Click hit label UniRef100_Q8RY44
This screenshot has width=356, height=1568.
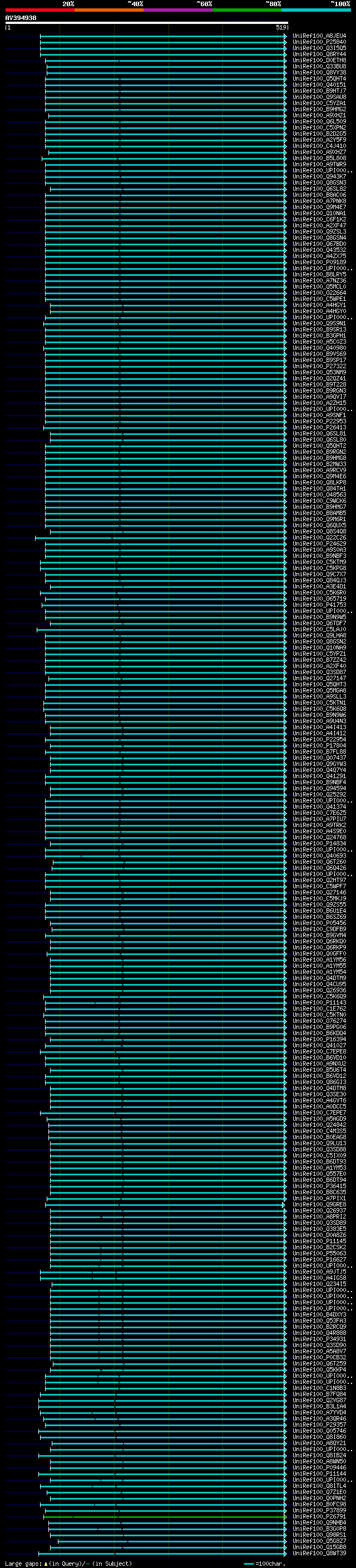[319, 54]
